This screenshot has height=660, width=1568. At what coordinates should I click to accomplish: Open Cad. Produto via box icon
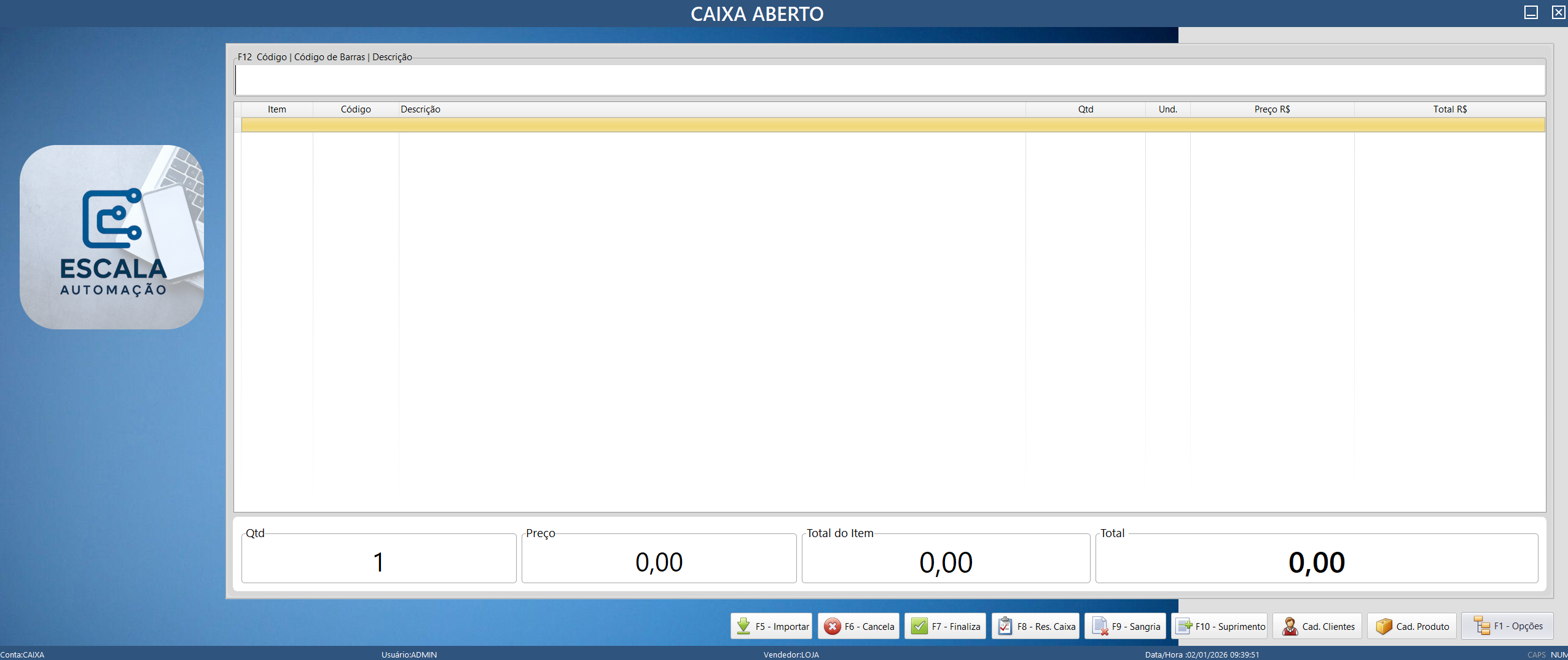click(1384, 626)
